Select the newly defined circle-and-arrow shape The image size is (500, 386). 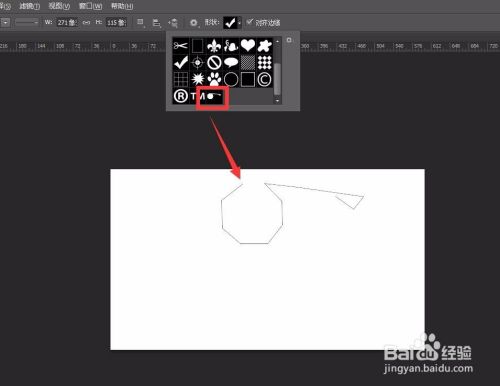pos(213,97)
